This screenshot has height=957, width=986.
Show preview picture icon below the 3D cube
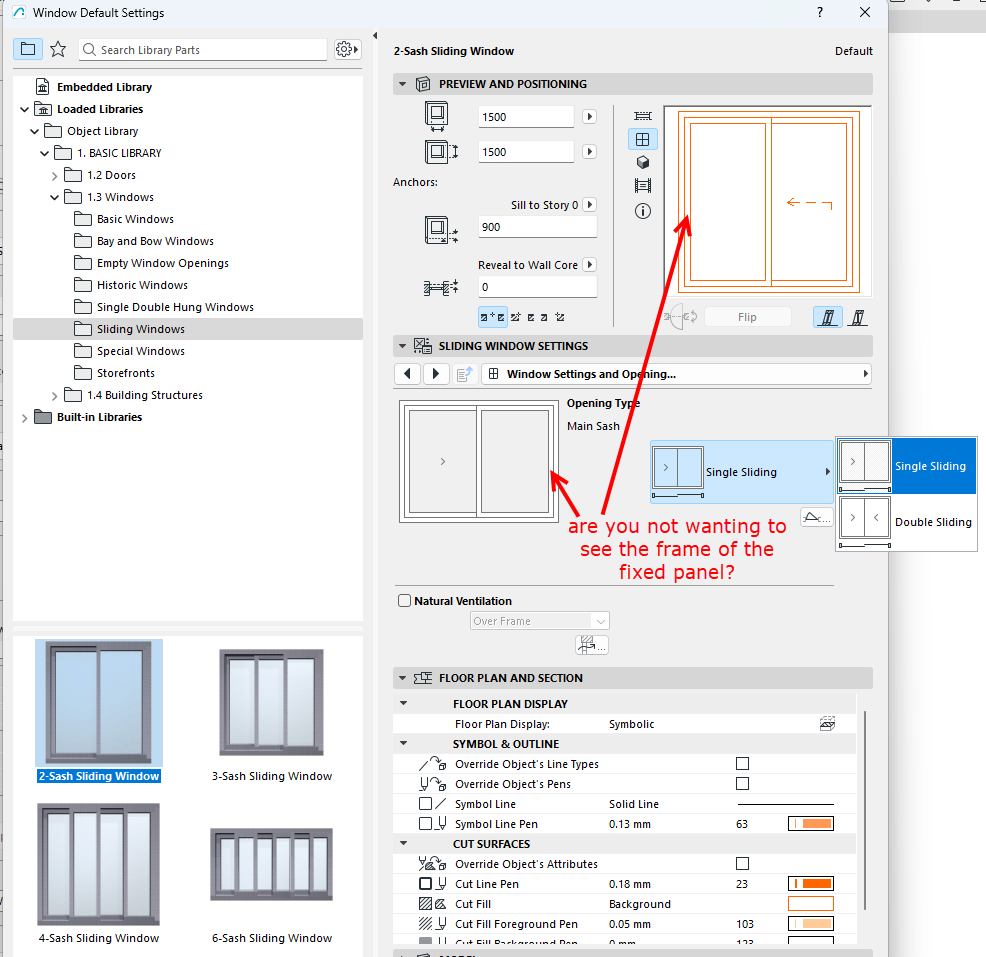[643, 185]
